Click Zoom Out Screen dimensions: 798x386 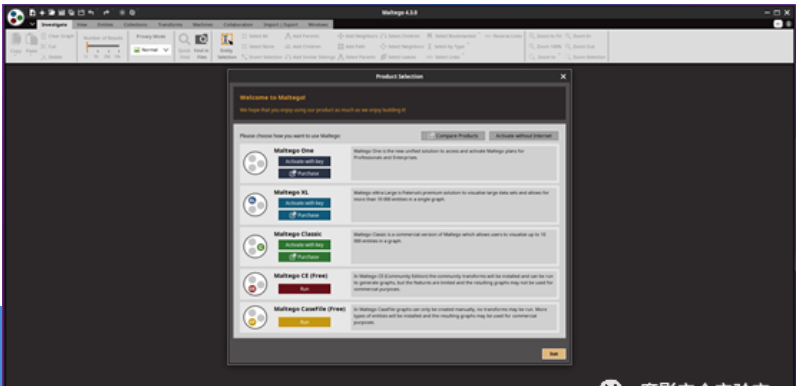tap(580, 46)
